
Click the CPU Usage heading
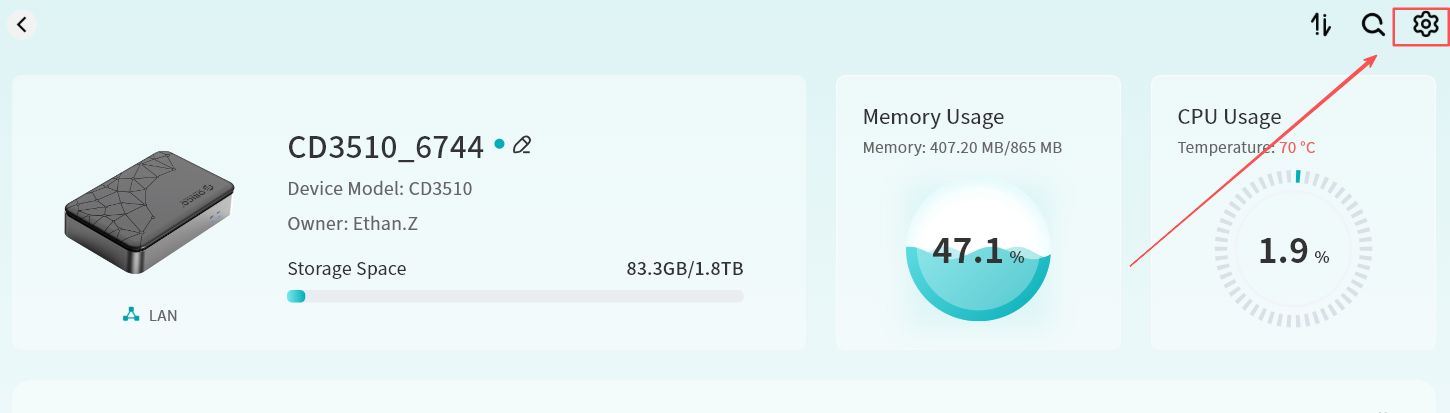(x=1229, y=117)
